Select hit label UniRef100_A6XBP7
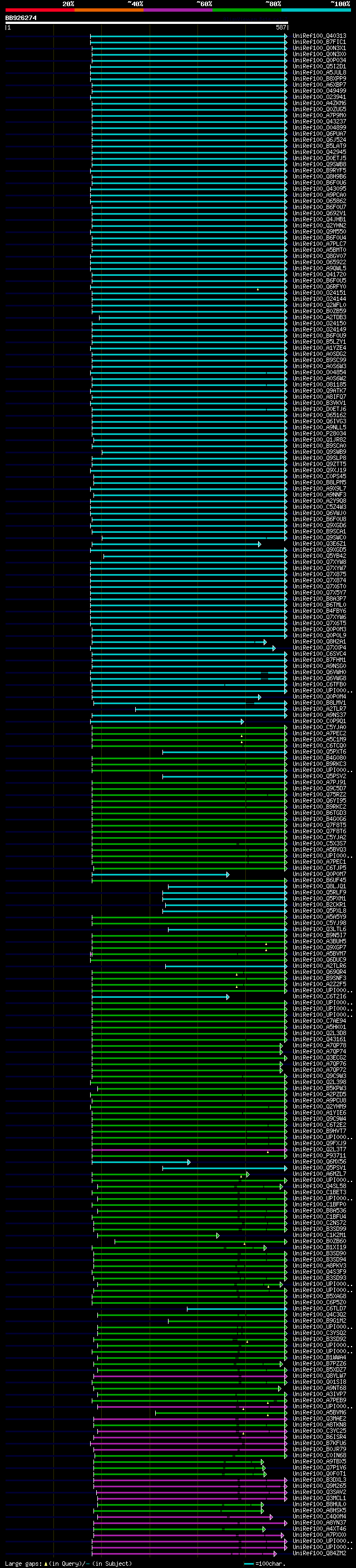This screenshot has width=356, height=1568. tap(319, 85)
